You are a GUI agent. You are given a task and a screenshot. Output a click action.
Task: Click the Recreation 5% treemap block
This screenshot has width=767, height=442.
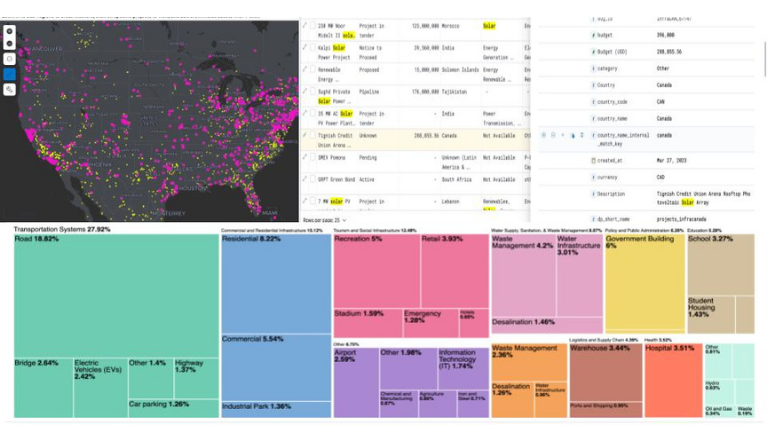[x=377, y=271]
